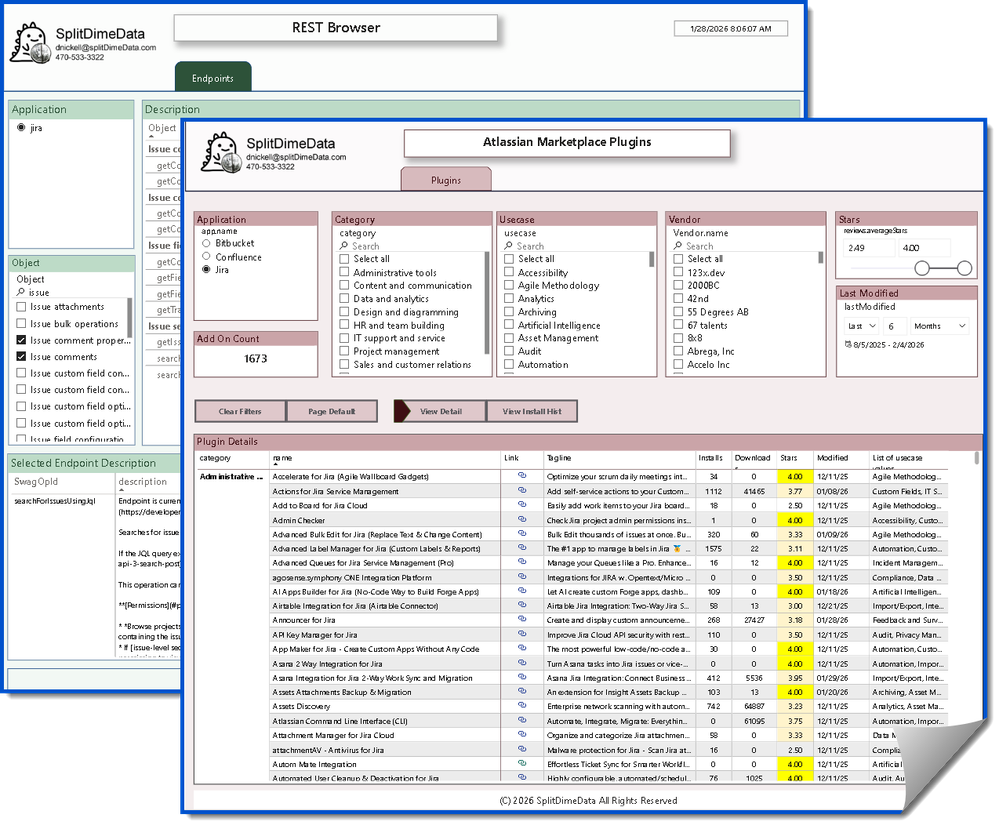Check the Data and analytics category checkbox
Viewport: 999px width, 826px height.
344,299
